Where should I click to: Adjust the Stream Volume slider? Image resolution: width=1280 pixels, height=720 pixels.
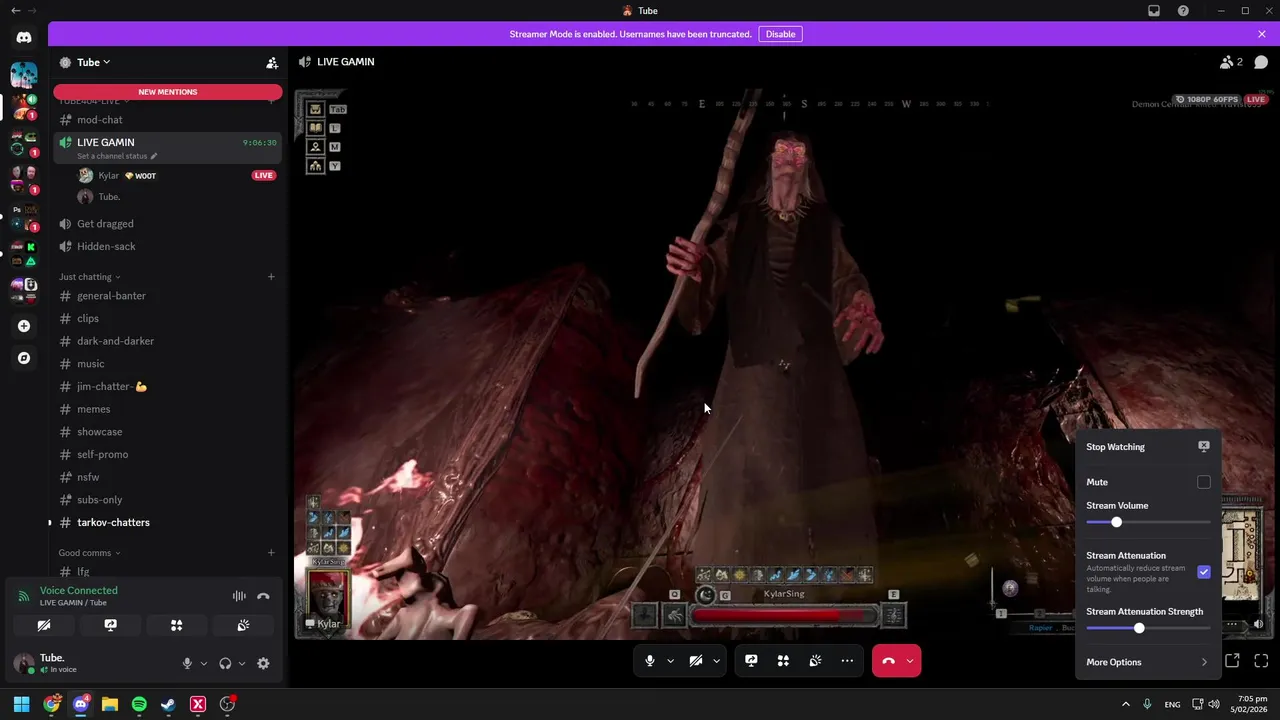(1148, 522)
